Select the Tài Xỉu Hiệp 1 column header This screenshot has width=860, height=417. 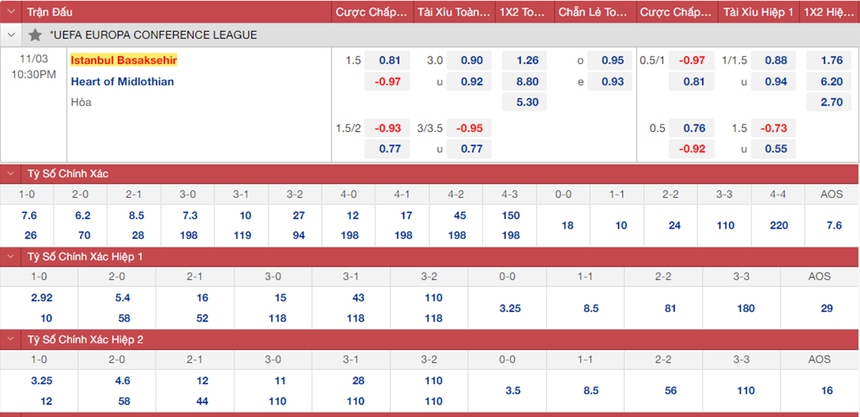759,12
